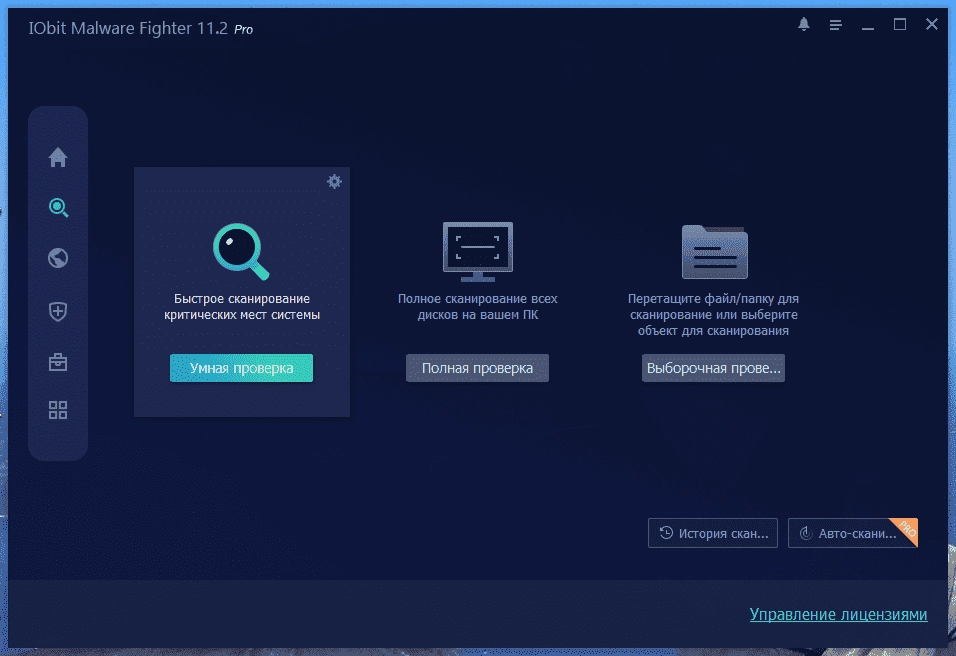956x656 pixels.
Task: Open the main menu hamburger icon
Action: 835,25
